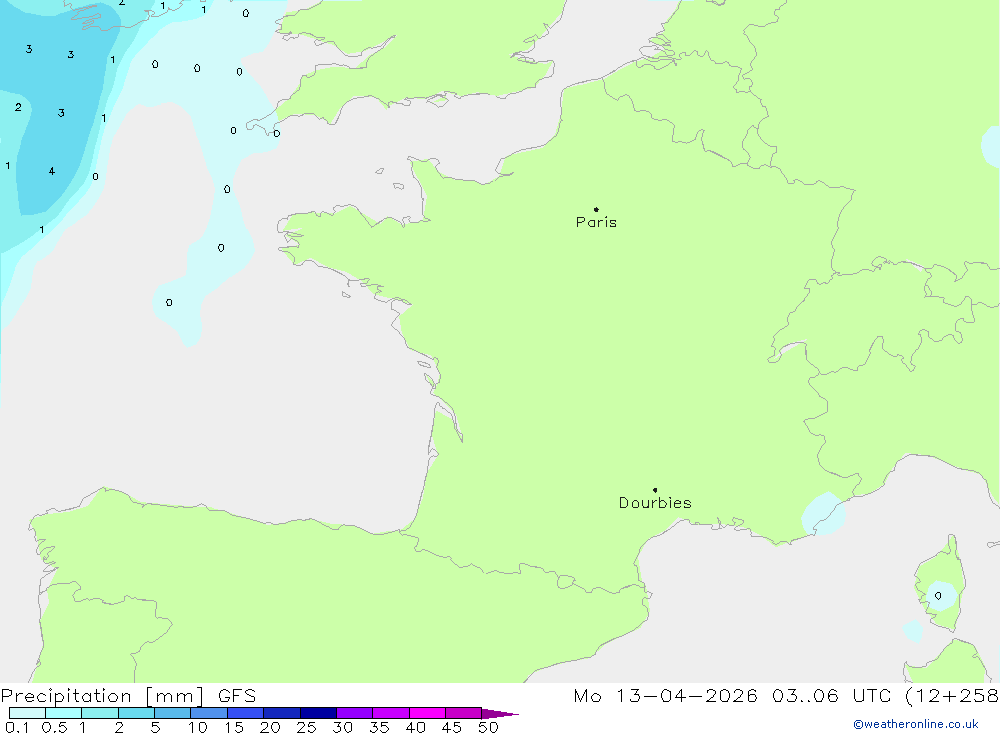Viewport: 1000px width, 733px height.
Task: Select the 30–35 mm violet legend swatch
Action: [355, 713]
